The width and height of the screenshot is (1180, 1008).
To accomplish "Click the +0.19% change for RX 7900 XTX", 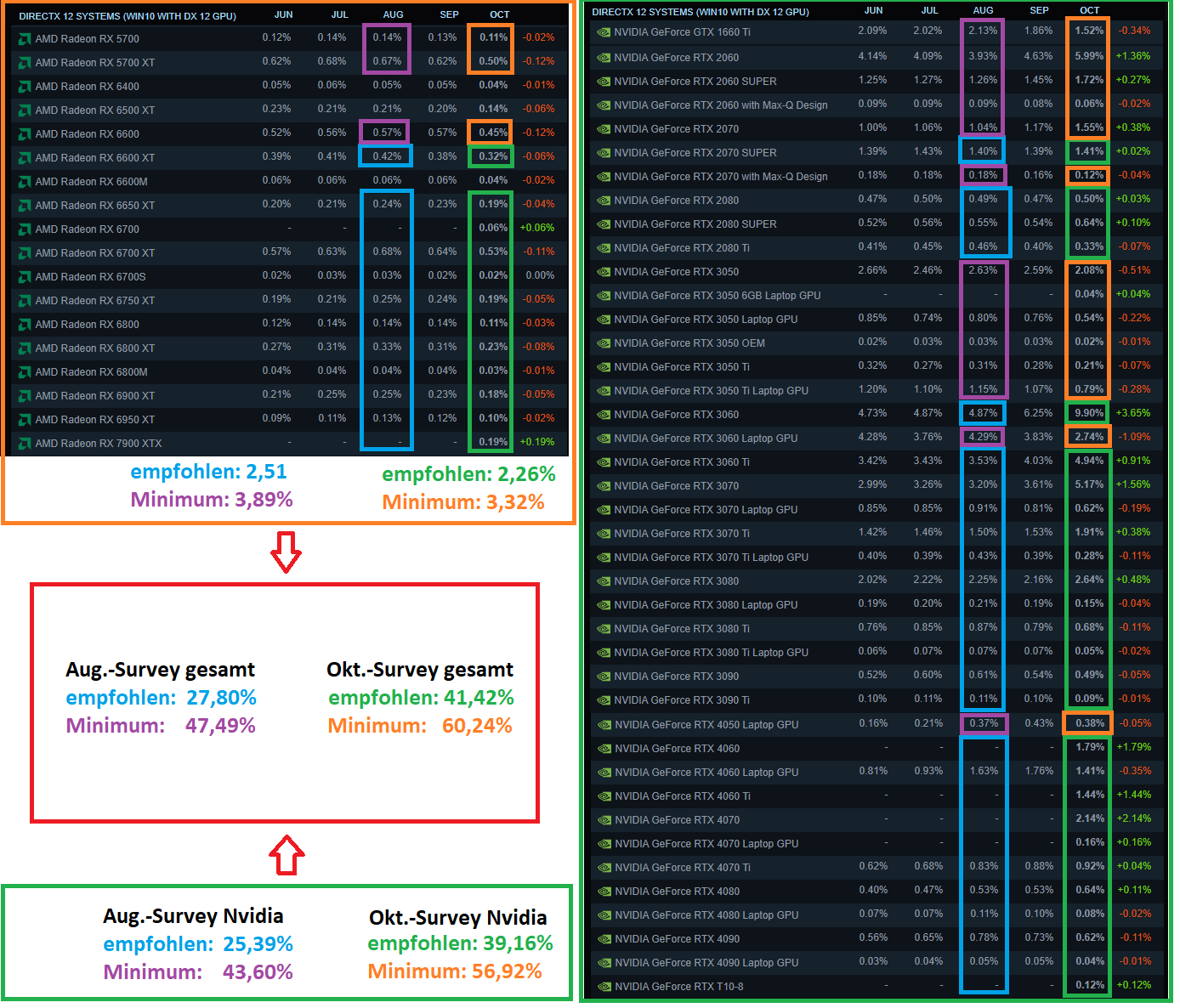I will tap(536, 442).
